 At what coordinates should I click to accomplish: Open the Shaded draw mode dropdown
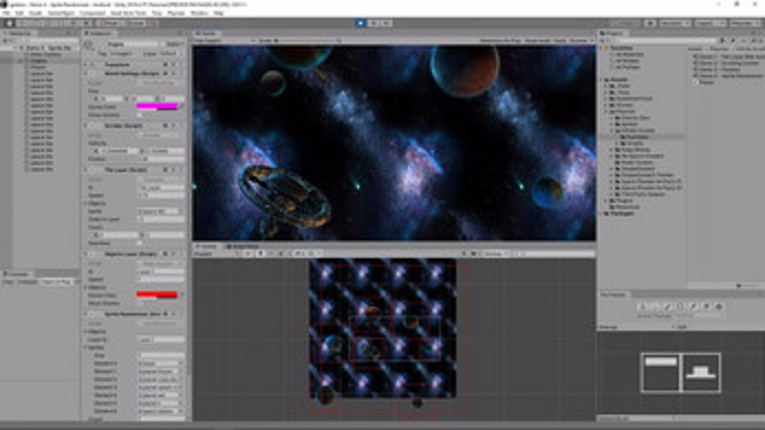pos(215,254)
